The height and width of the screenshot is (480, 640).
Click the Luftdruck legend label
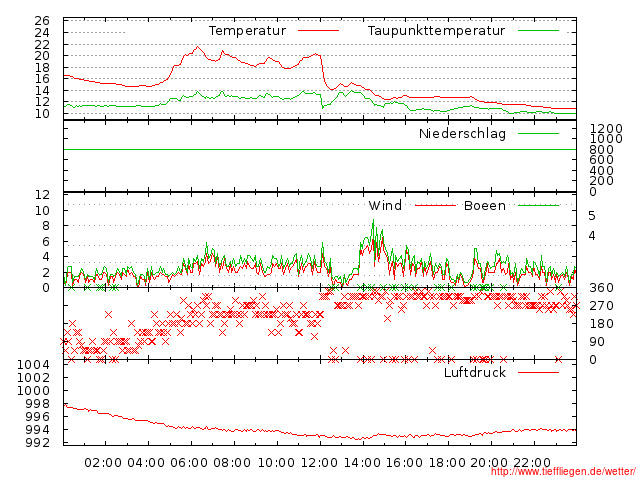pos(475,372)
